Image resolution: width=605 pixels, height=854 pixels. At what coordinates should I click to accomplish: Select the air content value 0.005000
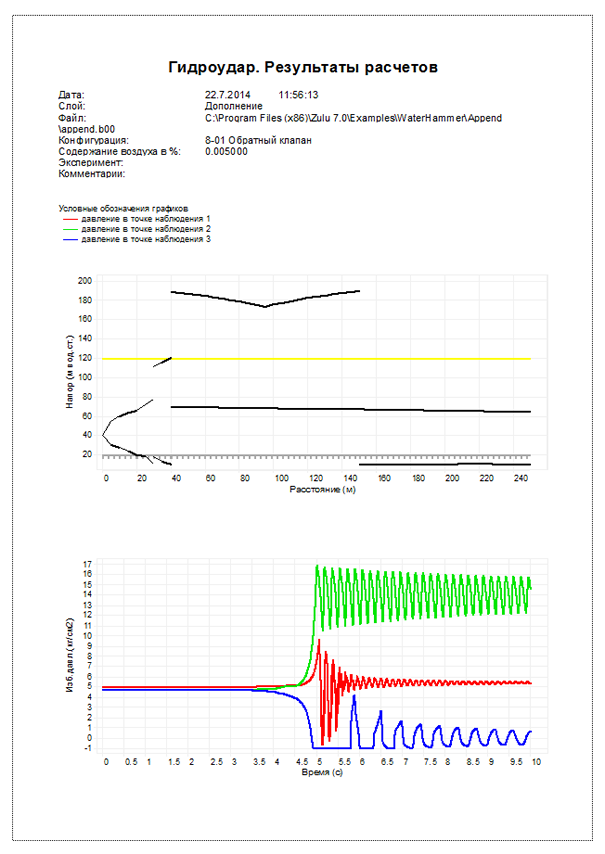(x=226, y=152)
